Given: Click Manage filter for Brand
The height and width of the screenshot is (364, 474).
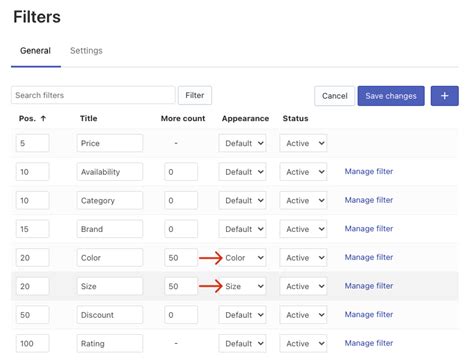Looking at the screenshot, I should pos(369,229).
